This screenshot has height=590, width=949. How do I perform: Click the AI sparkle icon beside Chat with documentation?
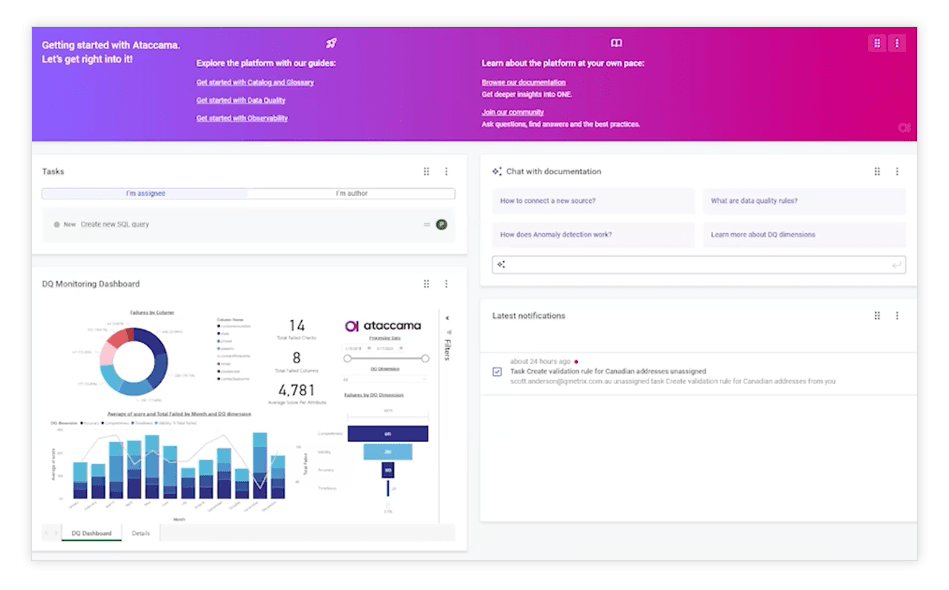(497, 171)
